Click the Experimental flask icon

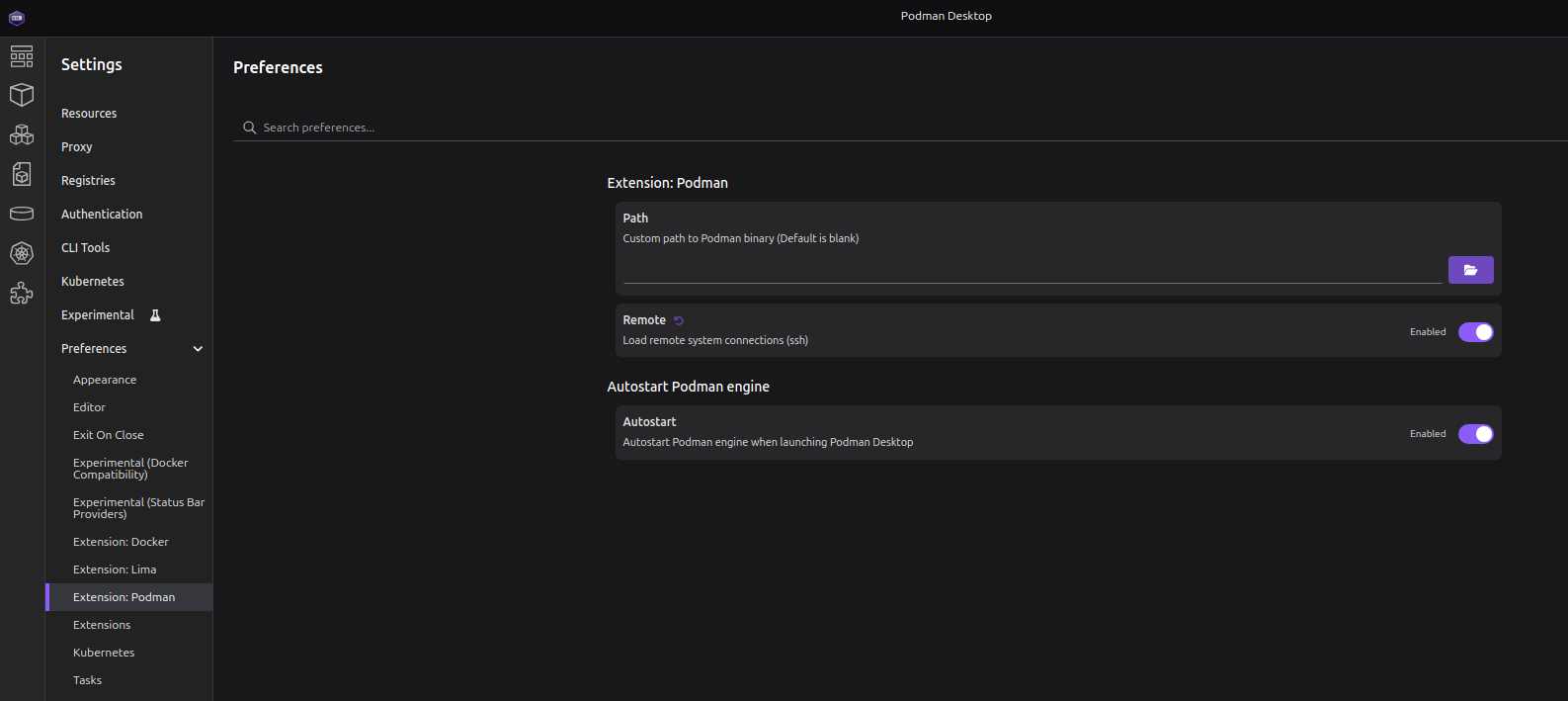(x=155, y=315)
